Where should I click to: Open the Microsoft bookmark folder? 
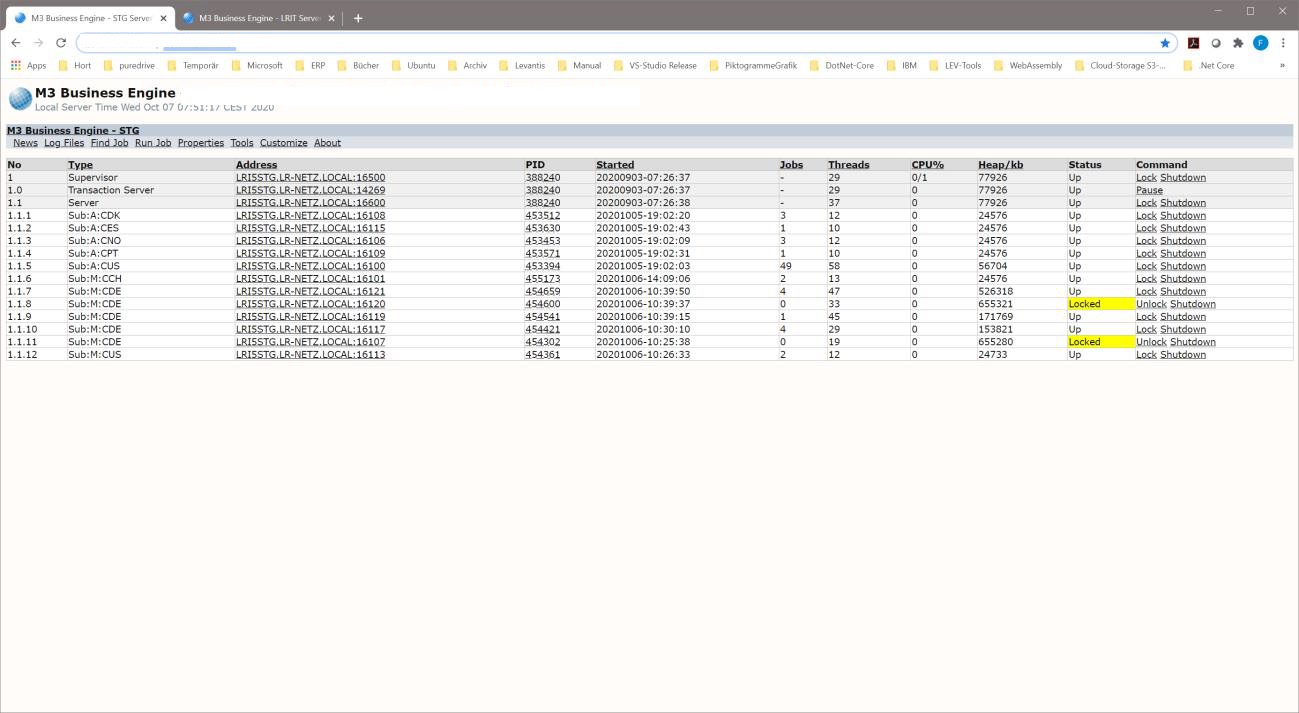pyautogui.click(x=257, y=66)
